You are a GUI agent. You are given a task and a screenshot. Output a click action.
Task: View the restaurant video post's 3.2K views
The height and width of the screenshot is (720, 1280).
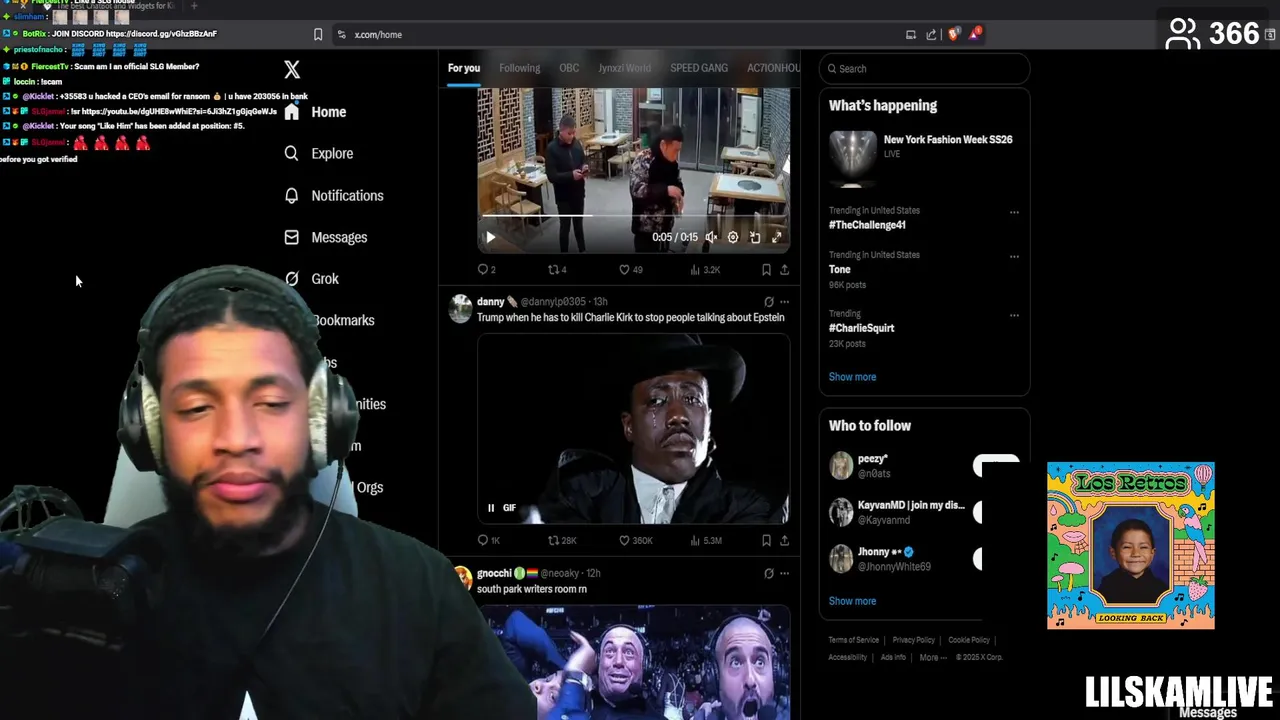[x=705, y=270]
